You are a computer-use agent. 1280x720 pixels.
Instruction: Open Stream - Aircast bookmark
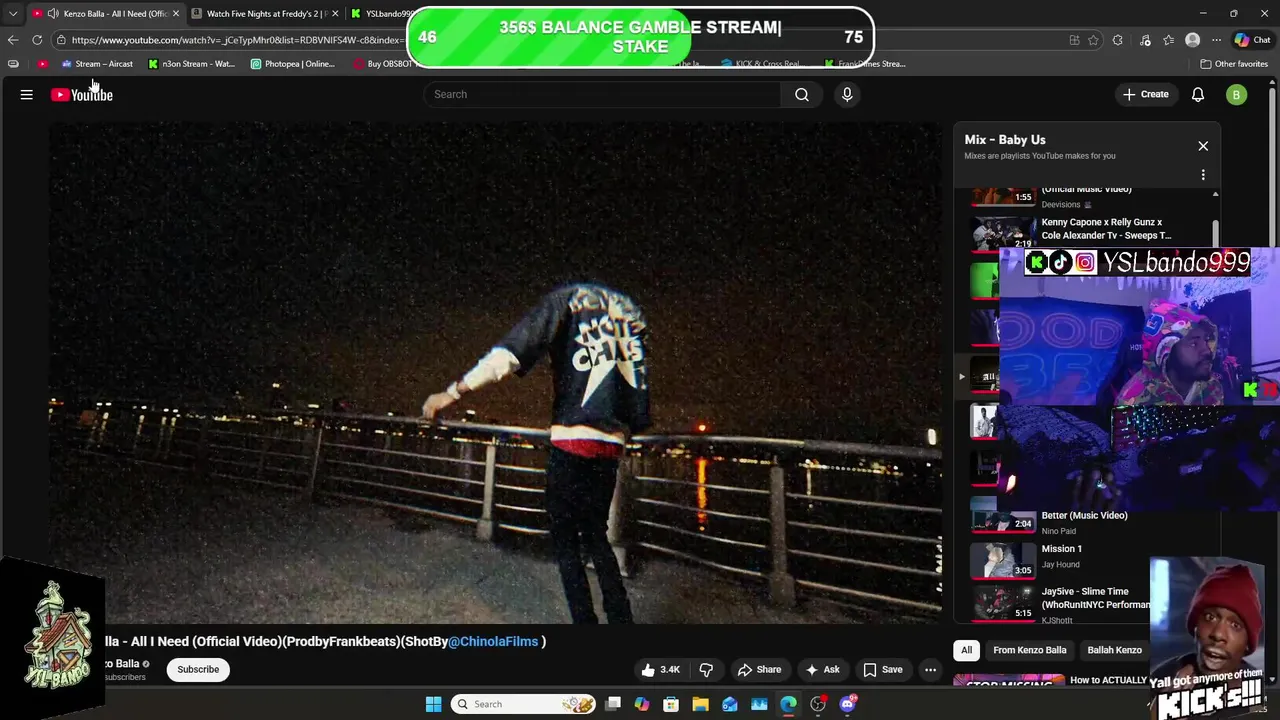(x=97, y=64)
